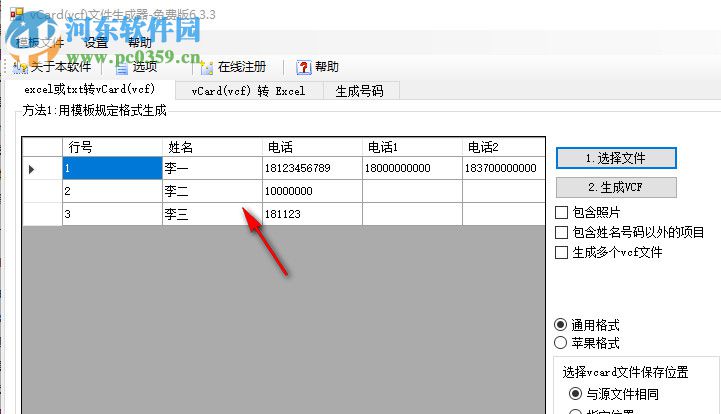Open the 帮助 menu in menu bar
Screen dimensions: 721x414
point(140,42)
